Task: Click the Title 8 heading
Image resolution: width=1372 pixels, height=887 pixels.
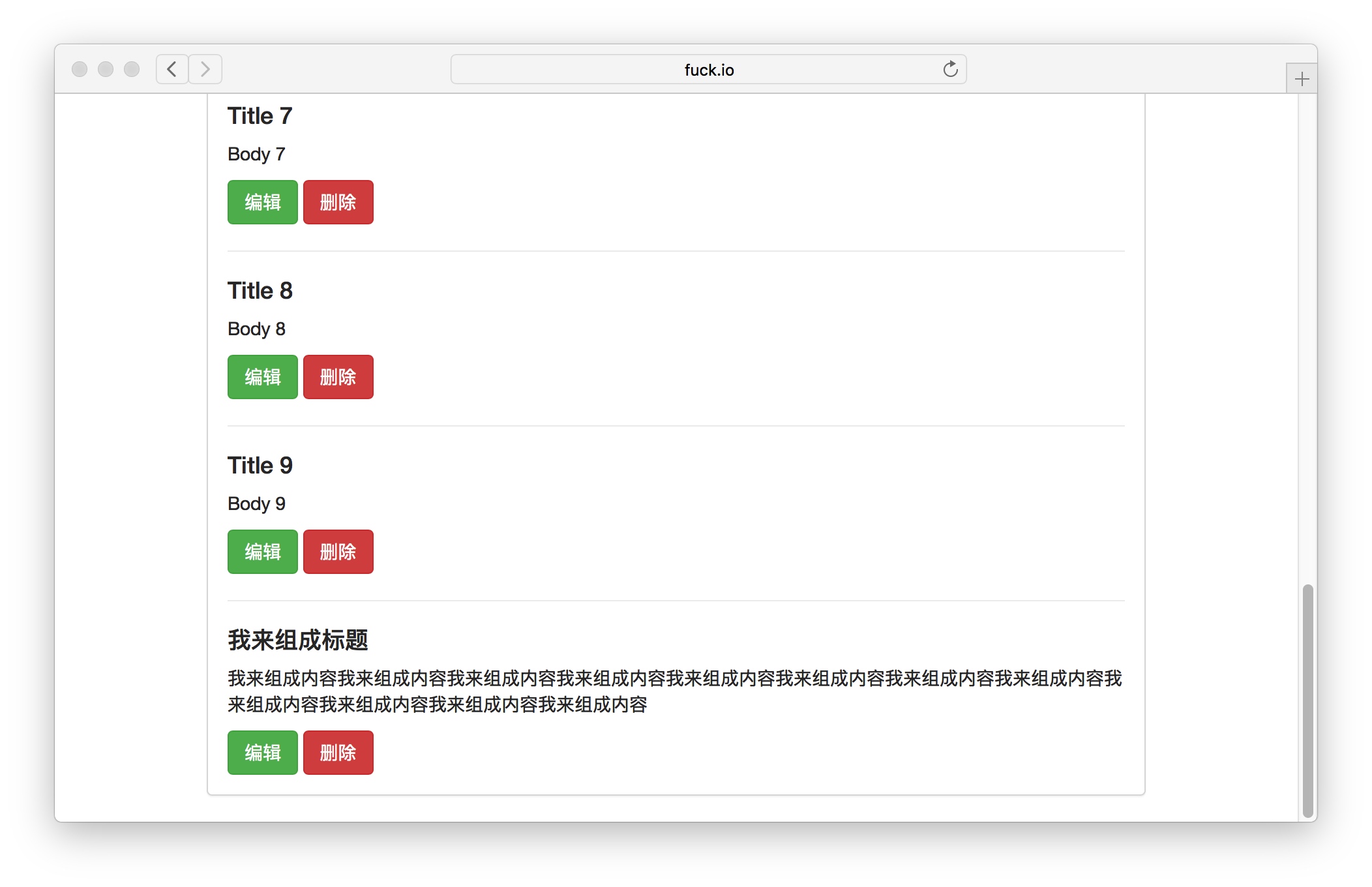Action: 260,291
